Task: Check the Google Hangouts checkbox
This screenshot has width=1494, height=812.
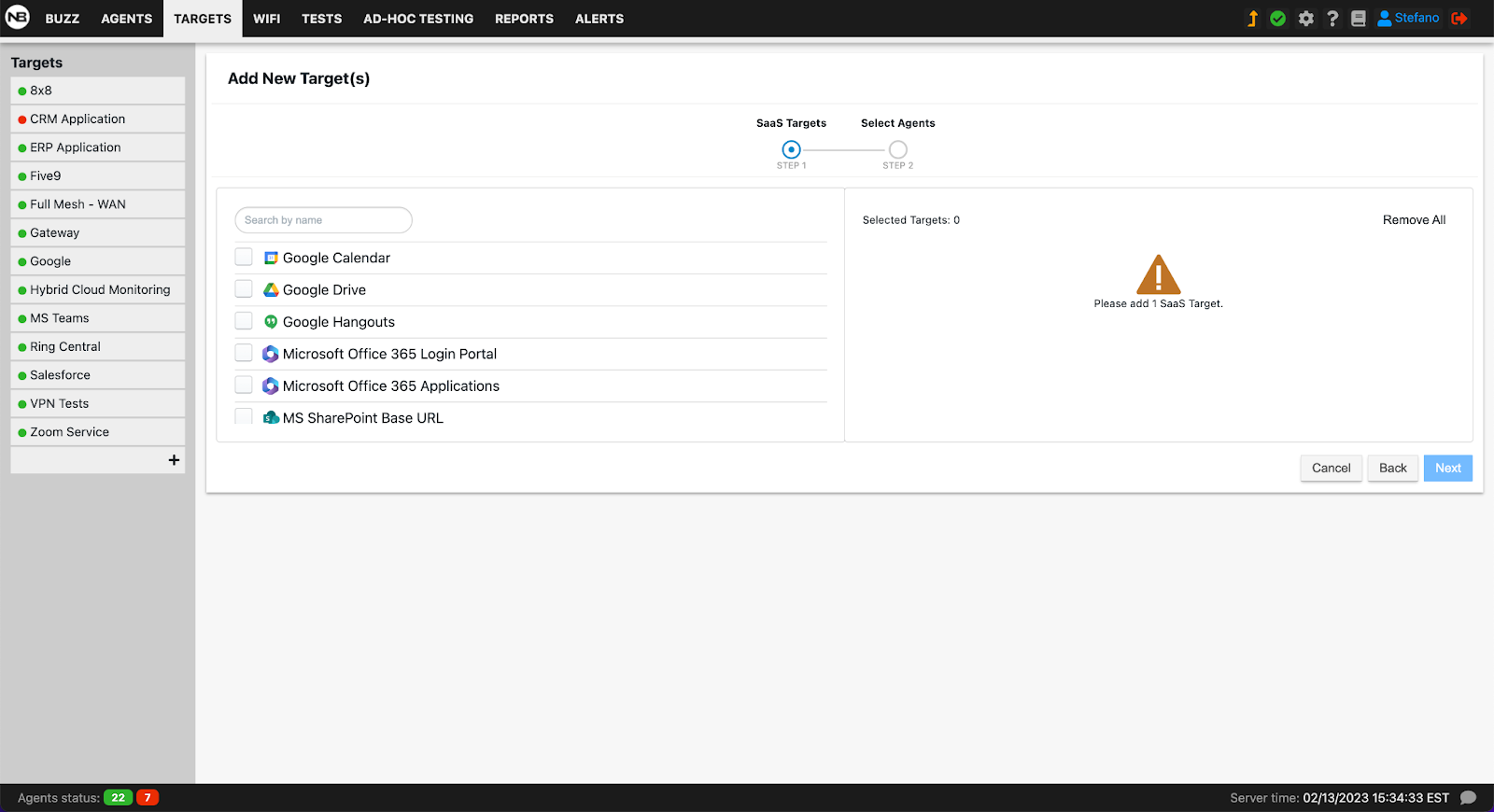Action: [244, 320]
